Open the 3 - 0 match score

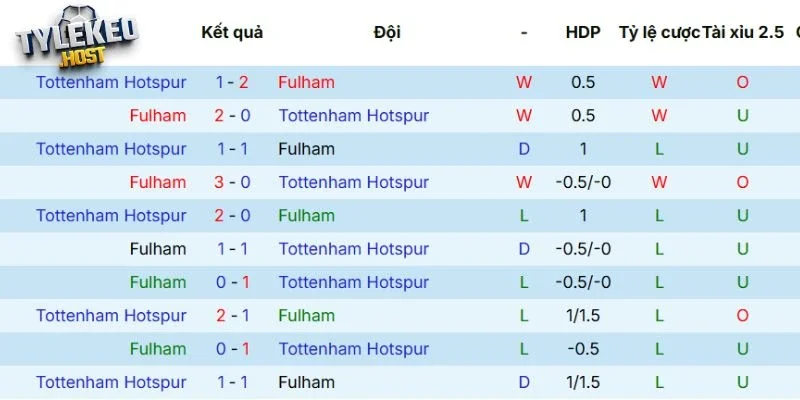point(232,182)
